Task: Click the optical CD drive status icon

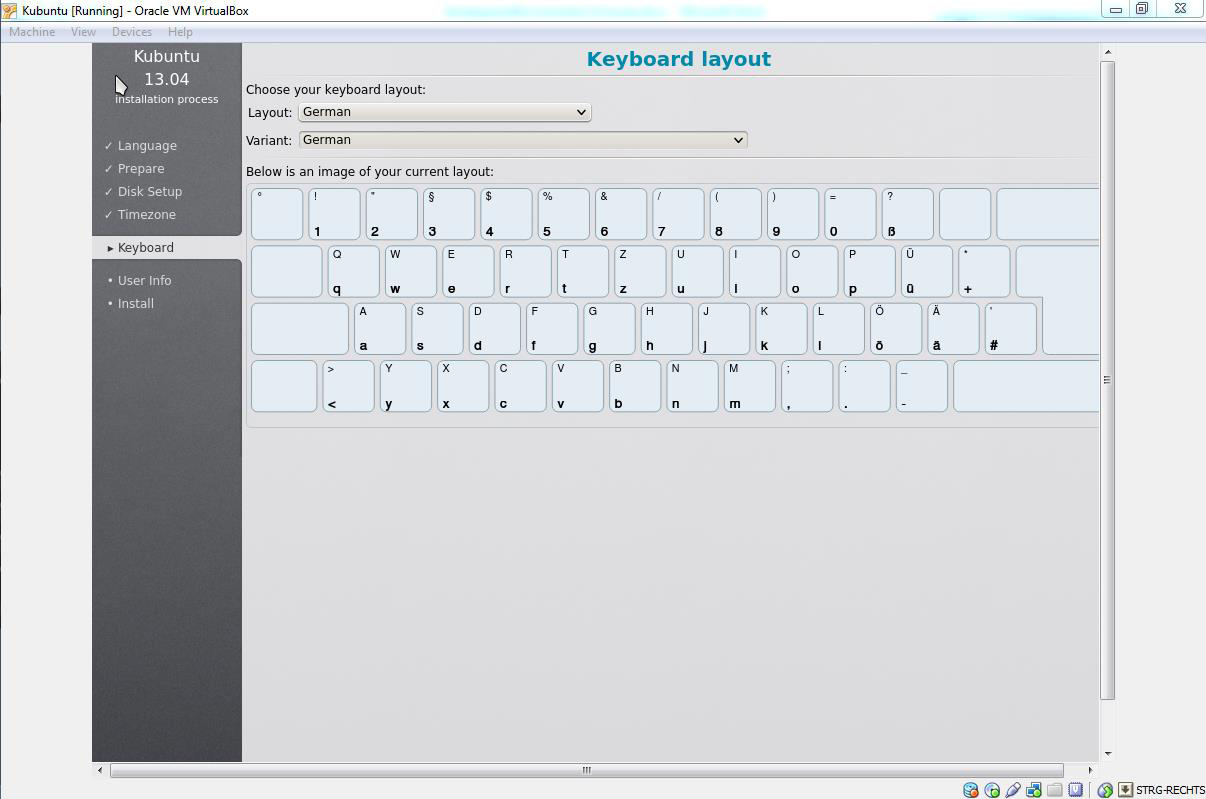Action: tap(992, 790)
